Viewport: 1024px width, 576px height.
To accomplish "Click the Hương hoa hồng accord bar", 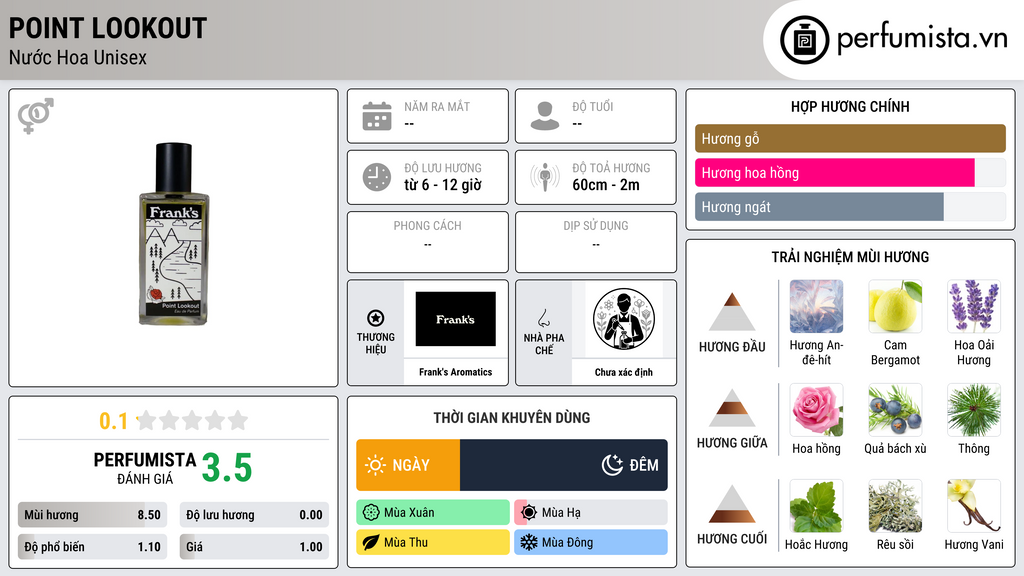I will [835, 173].
